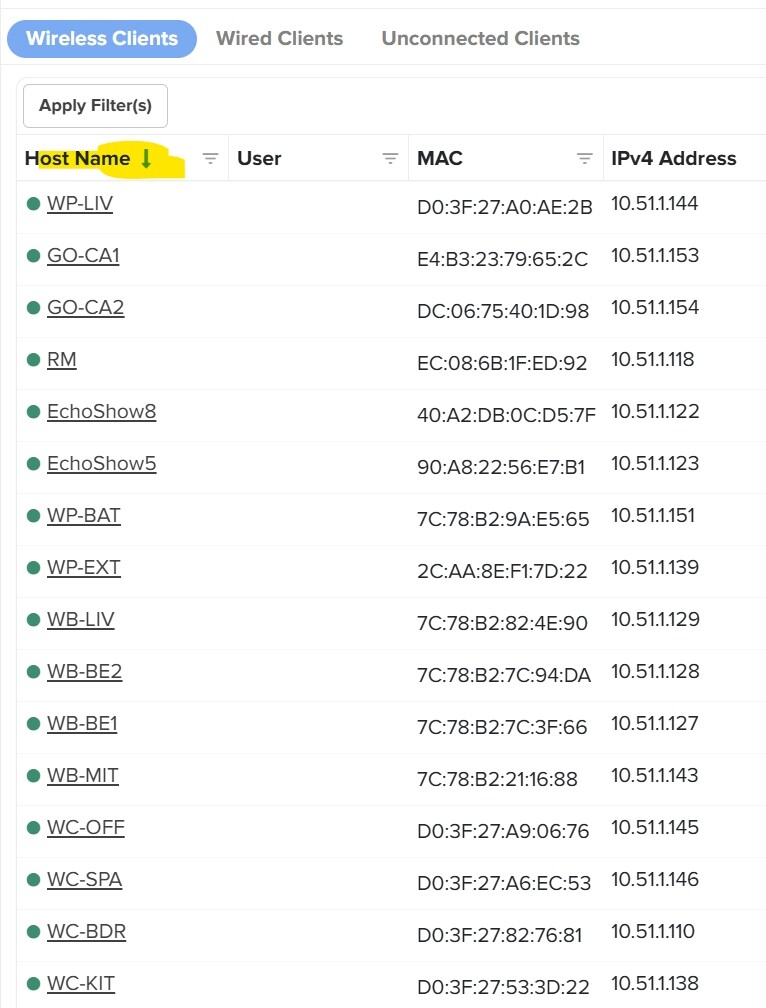
Task: Click the green sort arrow beside Host Name
Action: click(x=146, y=159)
